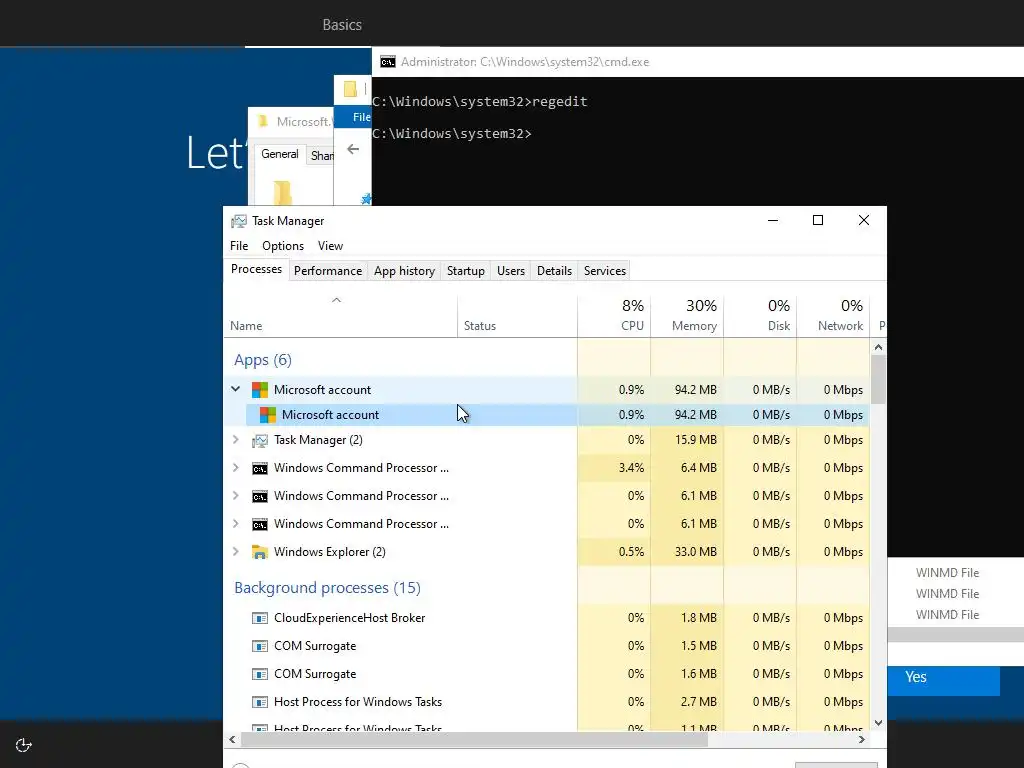Open the Users tab
The image size is (1024, 768).
511,271
